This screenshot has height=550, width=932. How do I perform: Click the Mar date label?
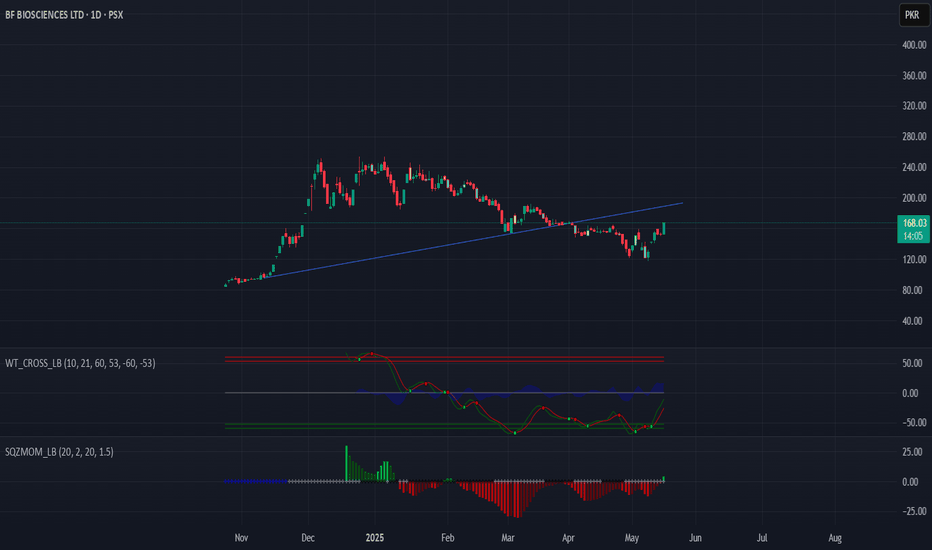[x=508, y=538]
